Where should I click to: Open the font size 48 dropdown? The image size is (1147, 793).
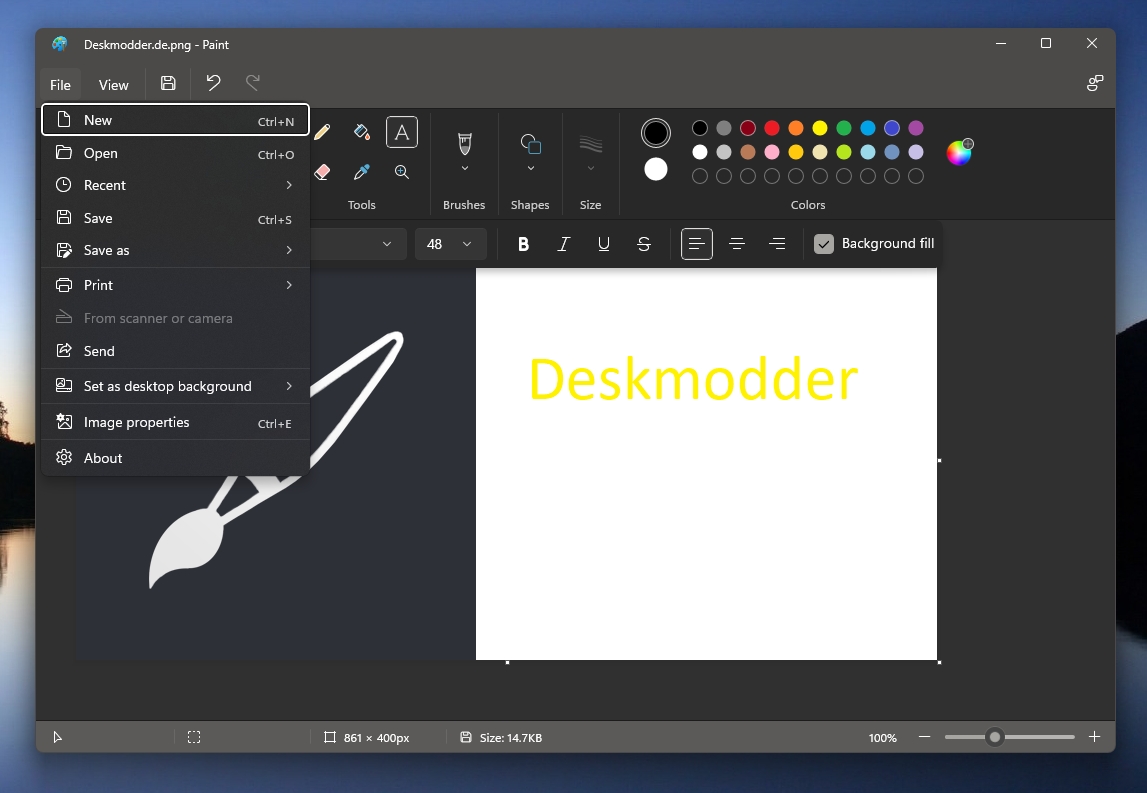(x=451, y=244)
